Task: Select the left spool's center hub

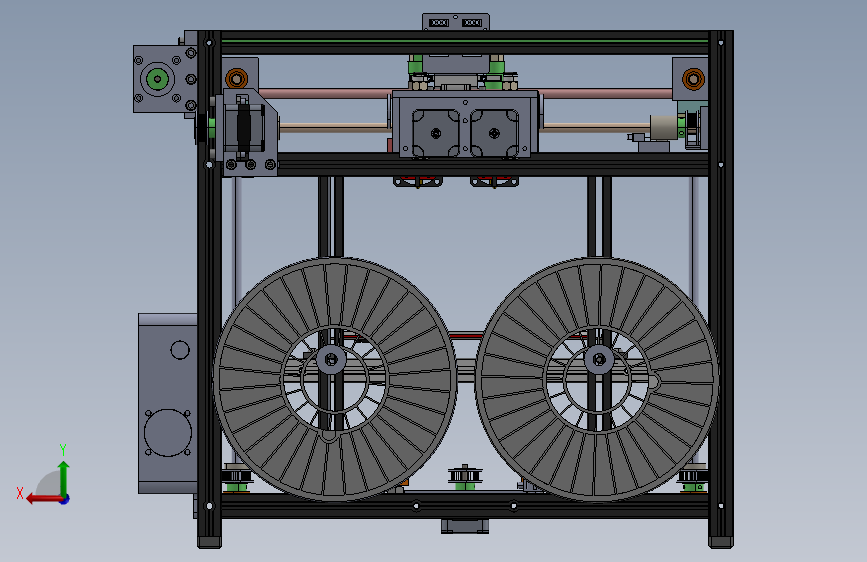Action: pos(331,360)
